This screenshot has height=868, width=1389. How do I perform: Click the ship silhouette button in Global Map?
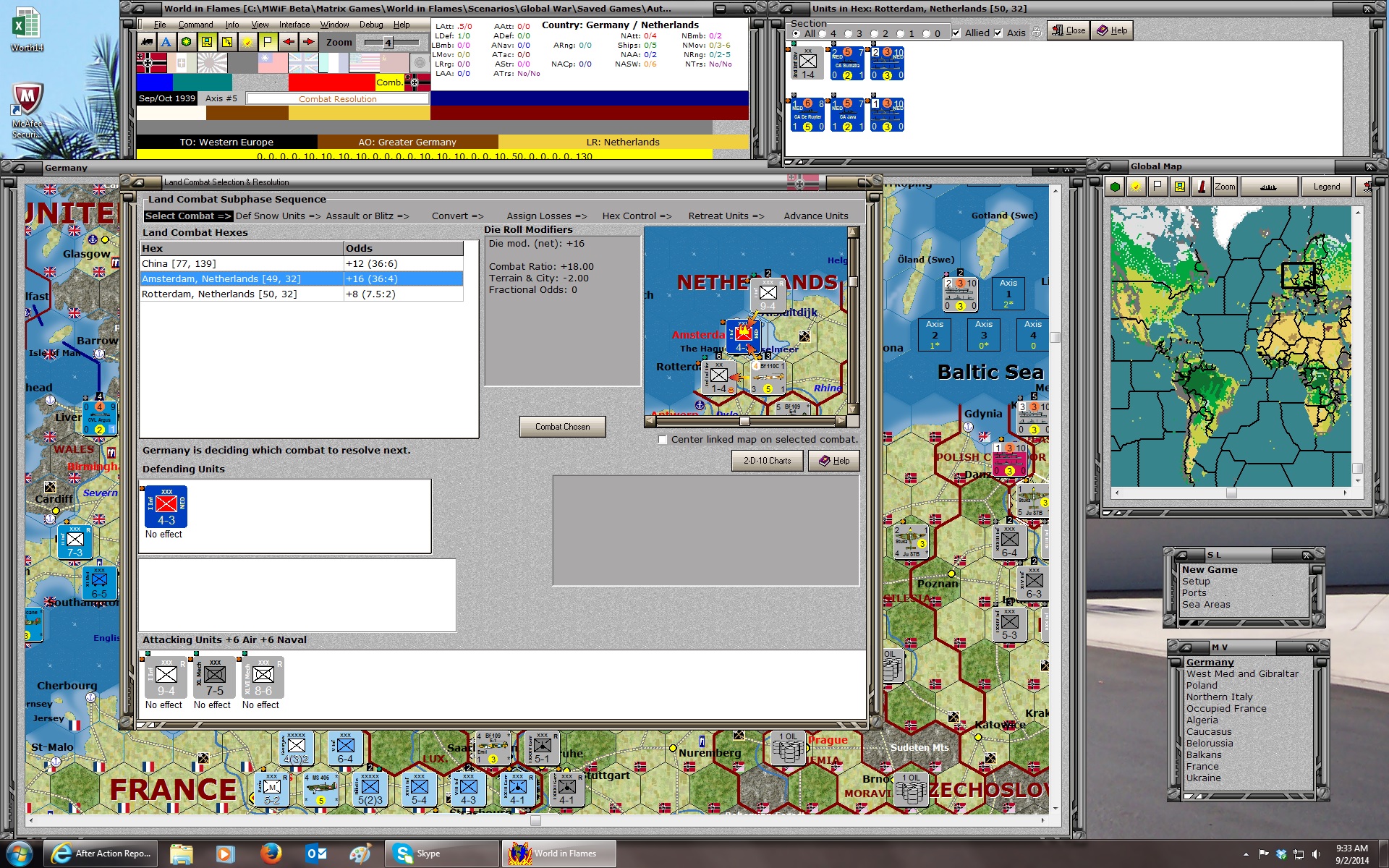(x=1268, y=187)
